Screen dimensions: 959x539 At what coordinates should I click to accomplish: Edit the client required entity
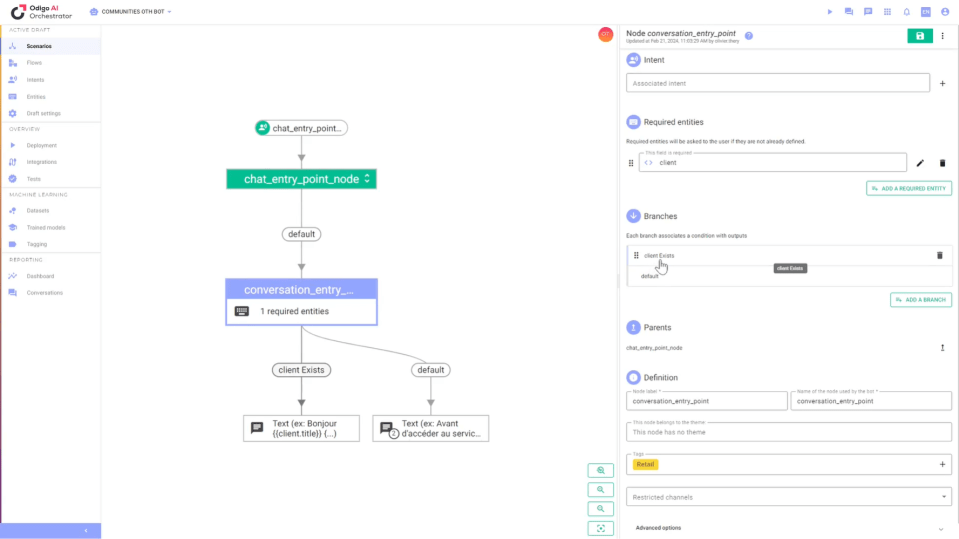click(x=920, y=163)
